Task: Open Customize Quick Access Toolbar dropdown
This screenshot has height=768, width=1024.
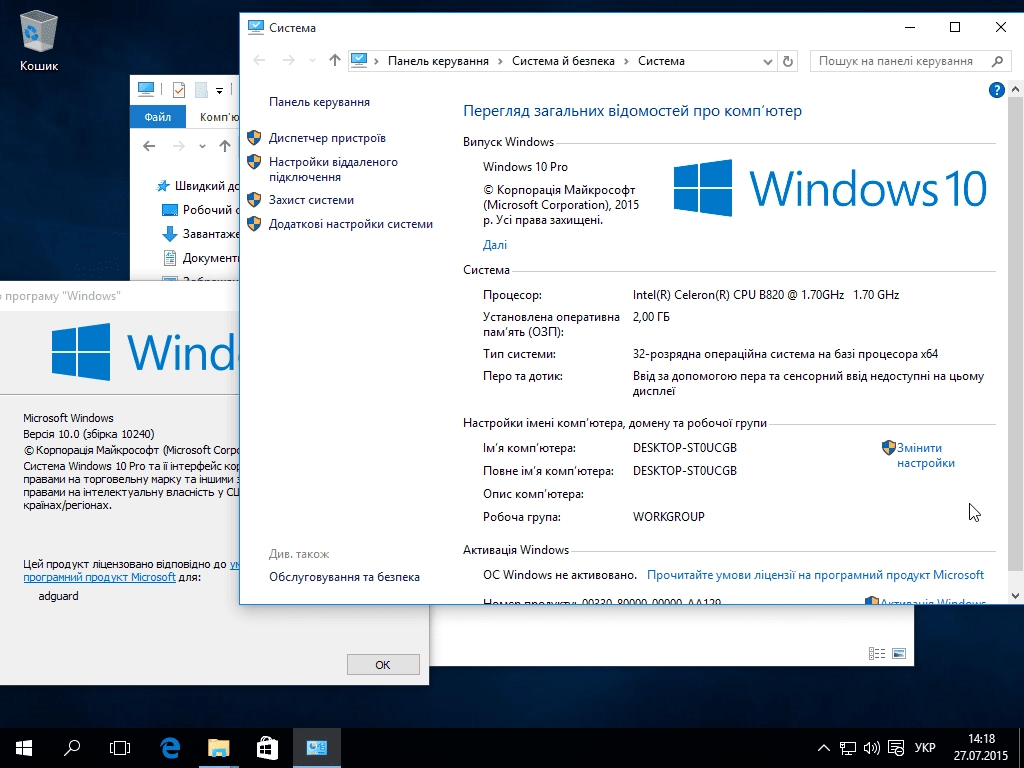Action: (x=219, y=90)
